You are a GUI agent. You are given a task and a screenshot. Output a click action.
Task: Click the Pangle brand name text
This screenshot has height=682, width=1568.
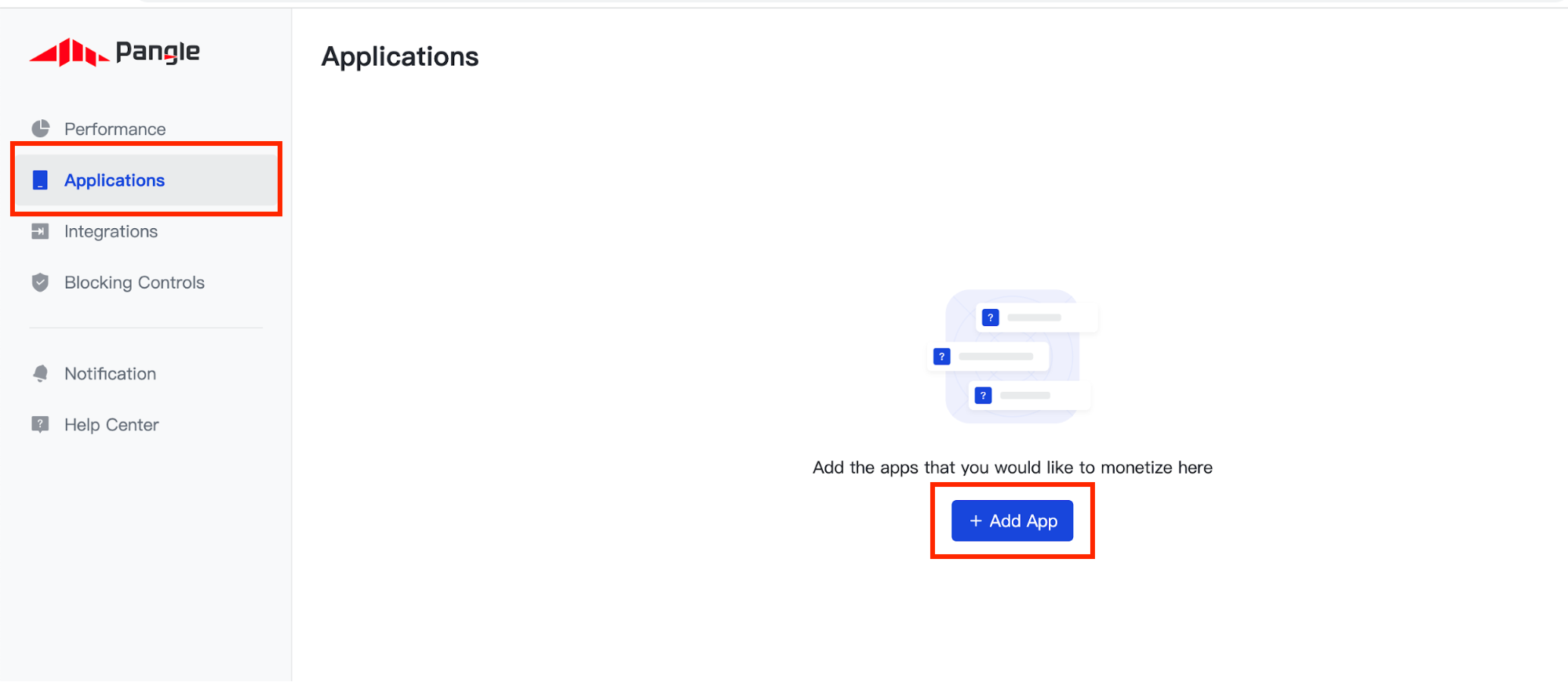click(x=158, y=52)
